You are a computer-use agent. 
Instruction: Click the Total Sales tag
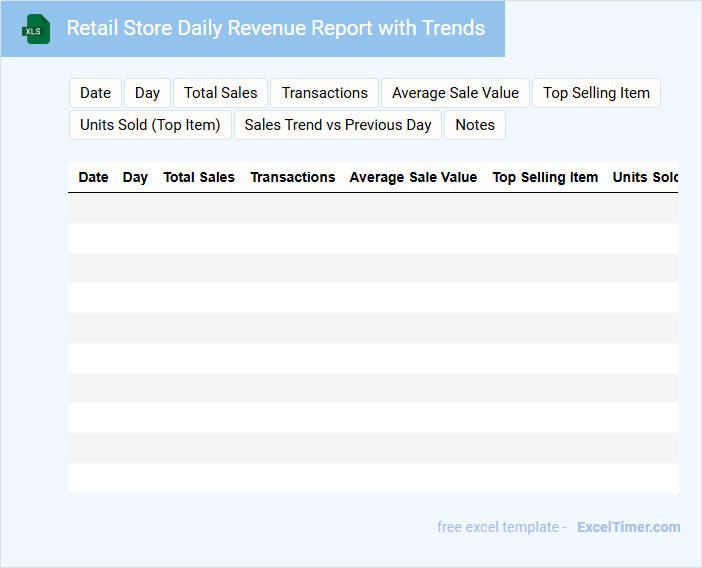220,93
